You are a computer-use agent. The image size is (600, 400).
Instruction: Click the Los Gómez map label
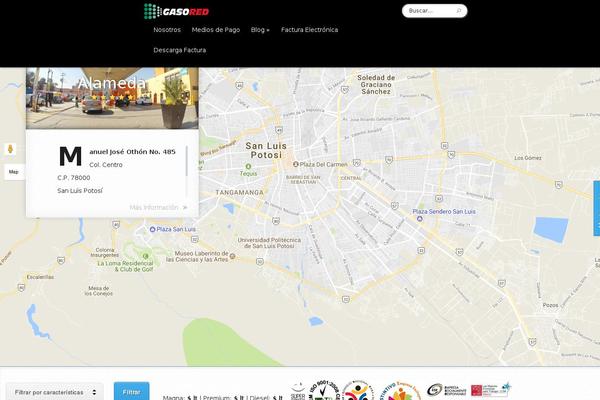click(528, 158)
